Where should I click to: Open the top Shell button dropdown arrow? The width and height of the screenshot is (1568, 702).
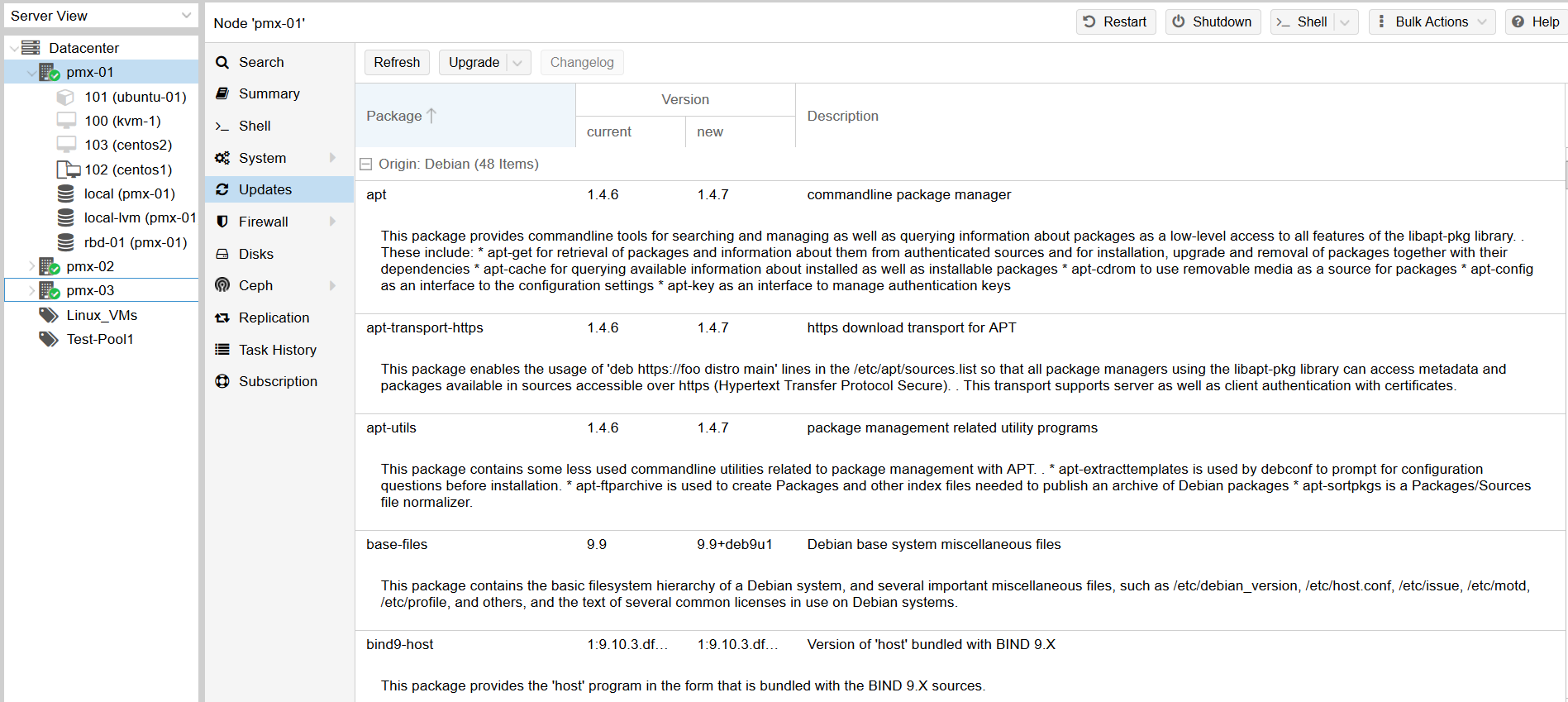tap(1345, 22)
